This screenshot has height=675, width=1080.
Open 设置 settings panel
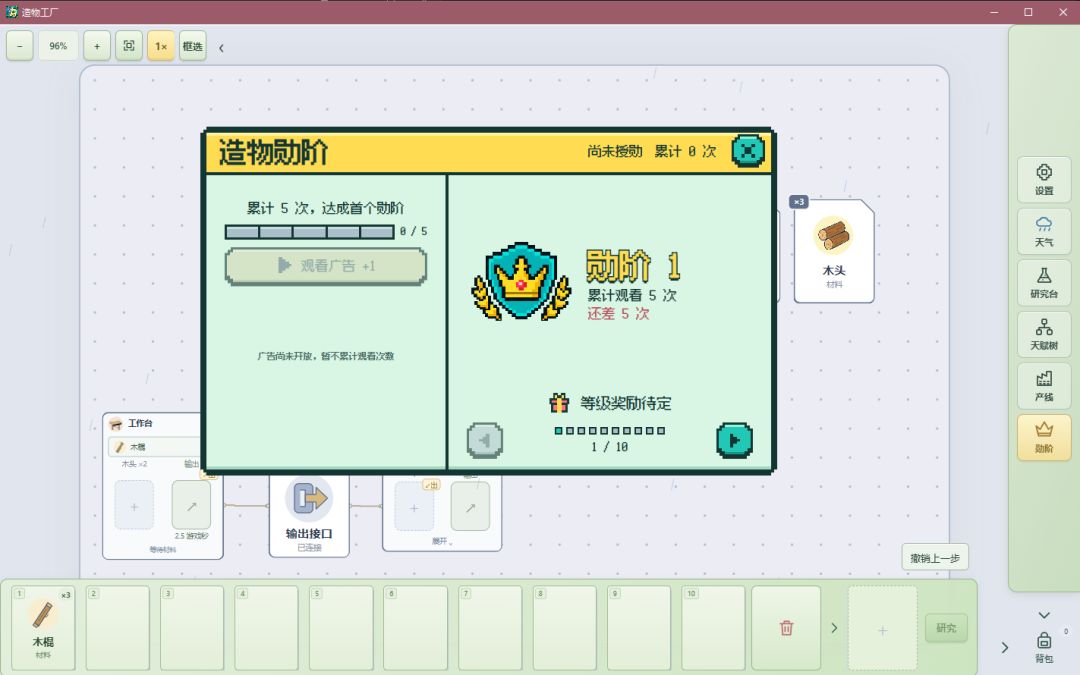[1044, 179]
